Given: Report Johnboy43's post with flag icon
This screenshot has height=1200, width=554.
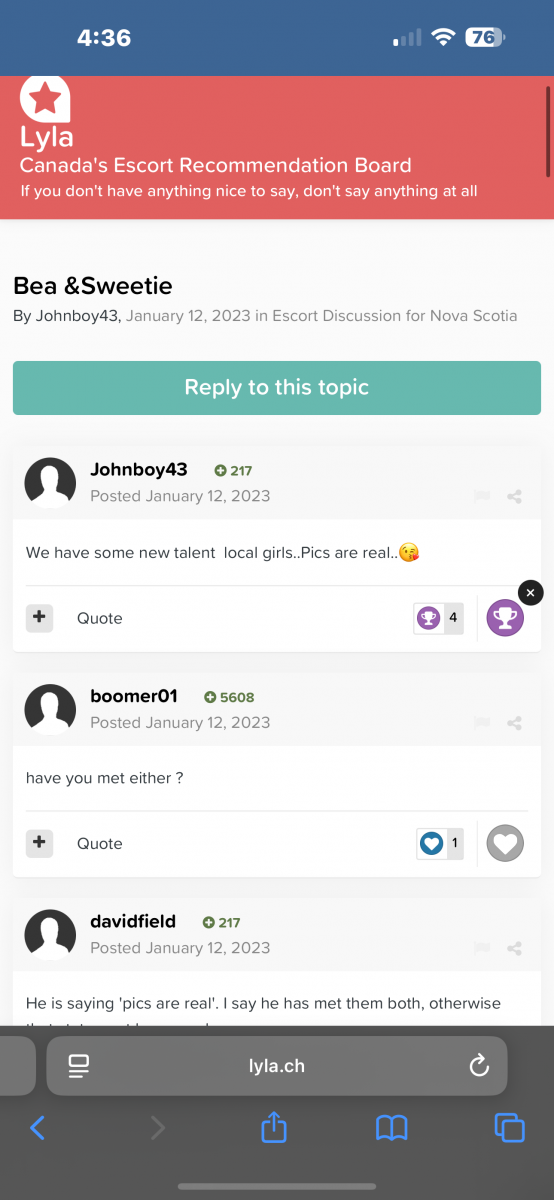Looking at the screenshot, I should tap(482, 496).
